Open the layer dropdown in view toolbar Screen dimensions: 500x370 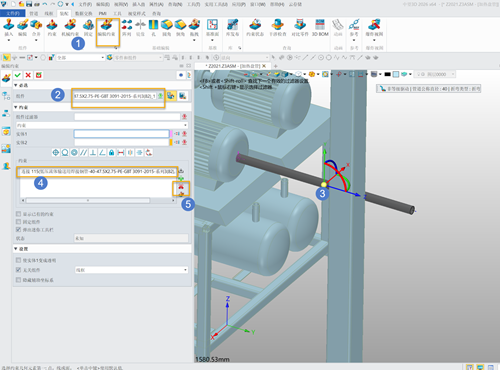[436, 74]
